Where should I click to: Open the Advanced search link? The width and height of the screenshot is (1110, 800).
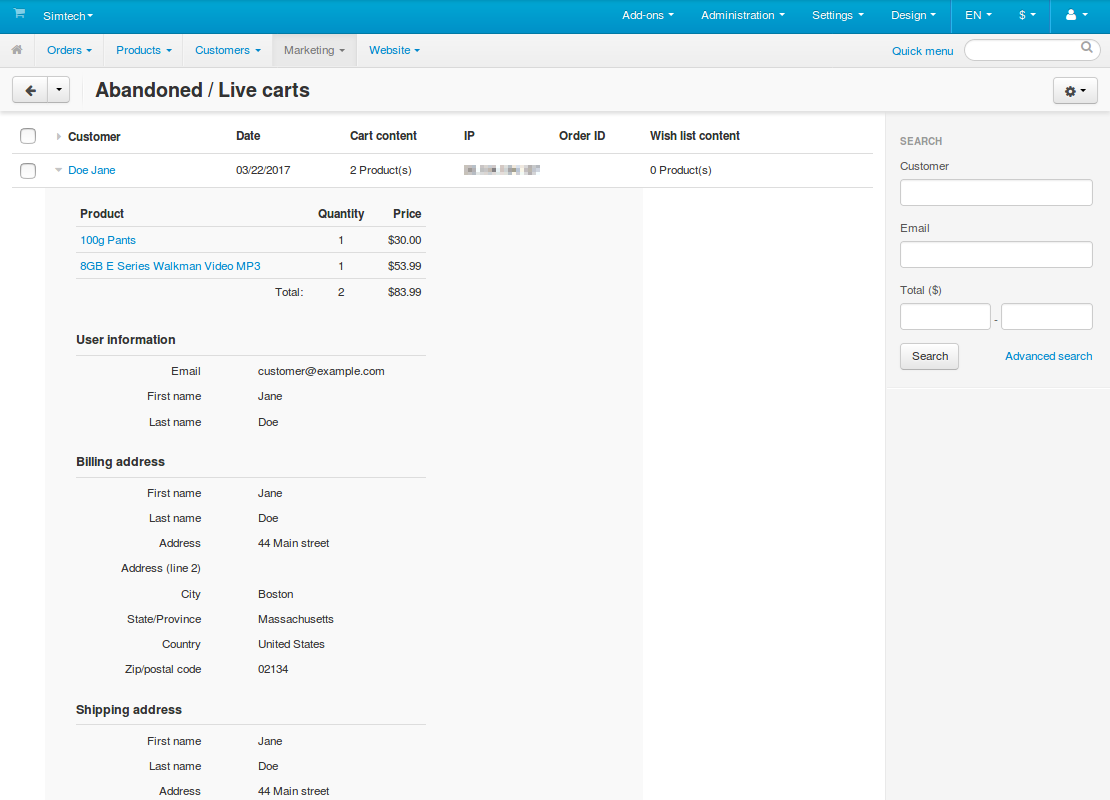tap(1048, 356)
